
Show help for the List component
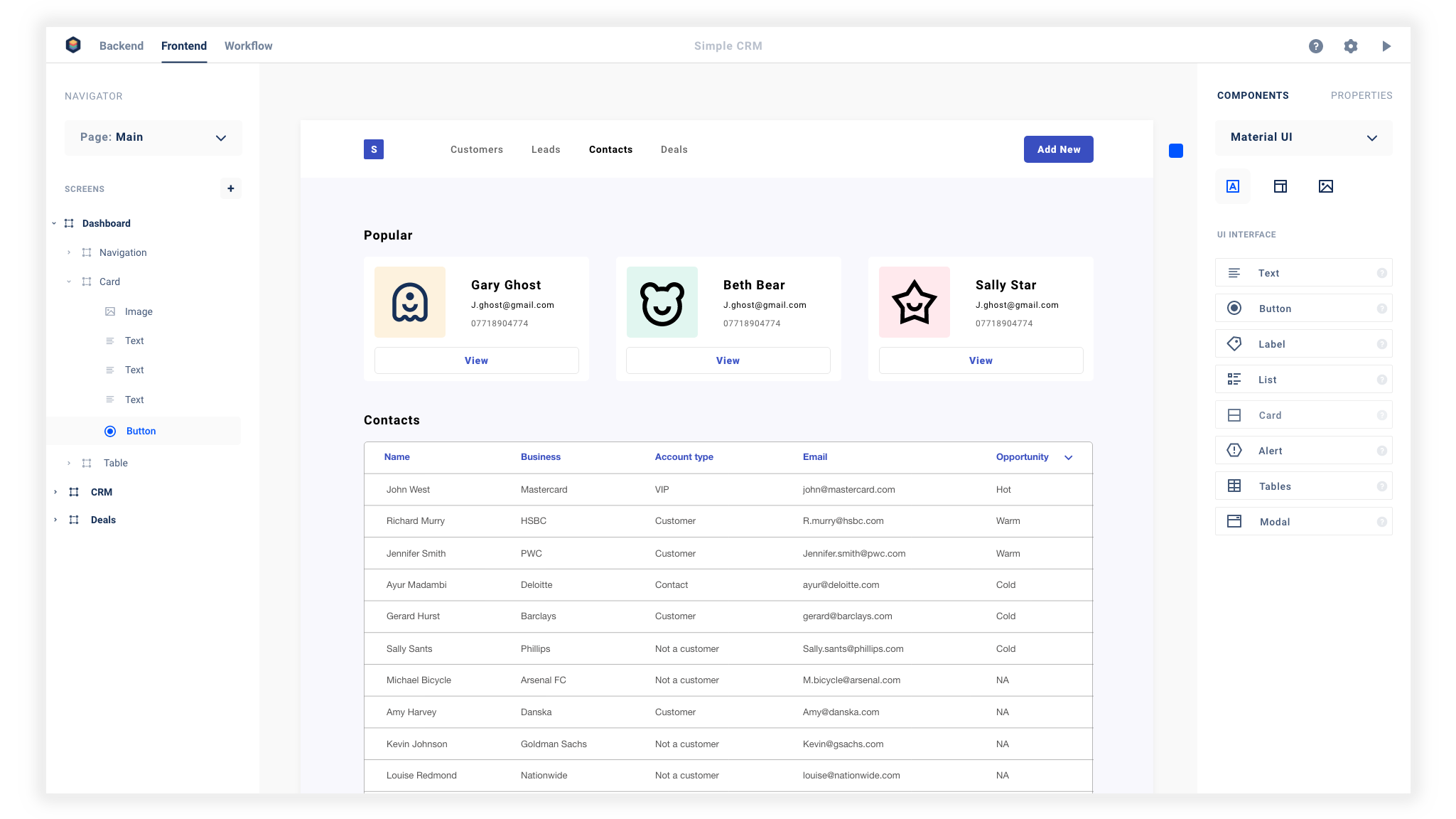click(x=1382, y=380)
